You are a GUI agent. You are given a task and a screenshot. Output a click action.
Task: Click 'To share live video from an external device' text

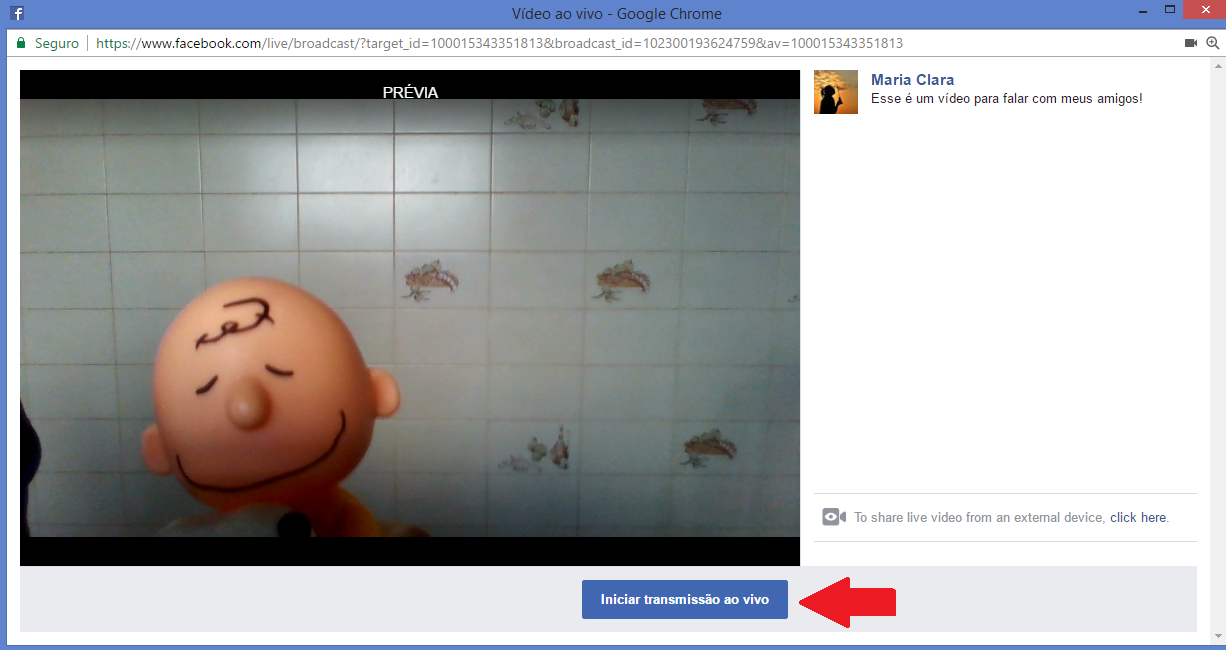point(979,517)
